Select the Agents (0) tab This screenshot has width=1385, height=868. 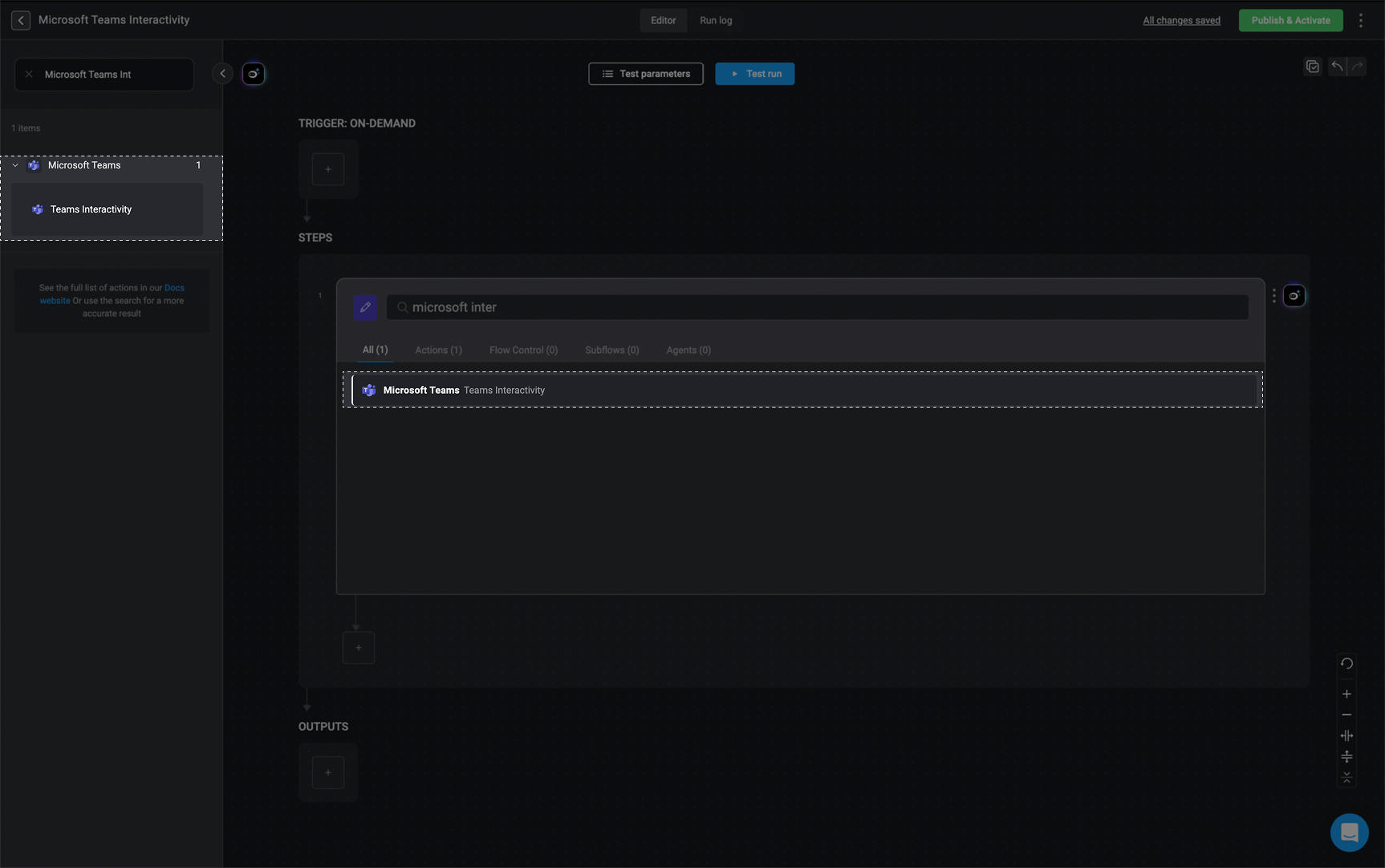[688, 351]
